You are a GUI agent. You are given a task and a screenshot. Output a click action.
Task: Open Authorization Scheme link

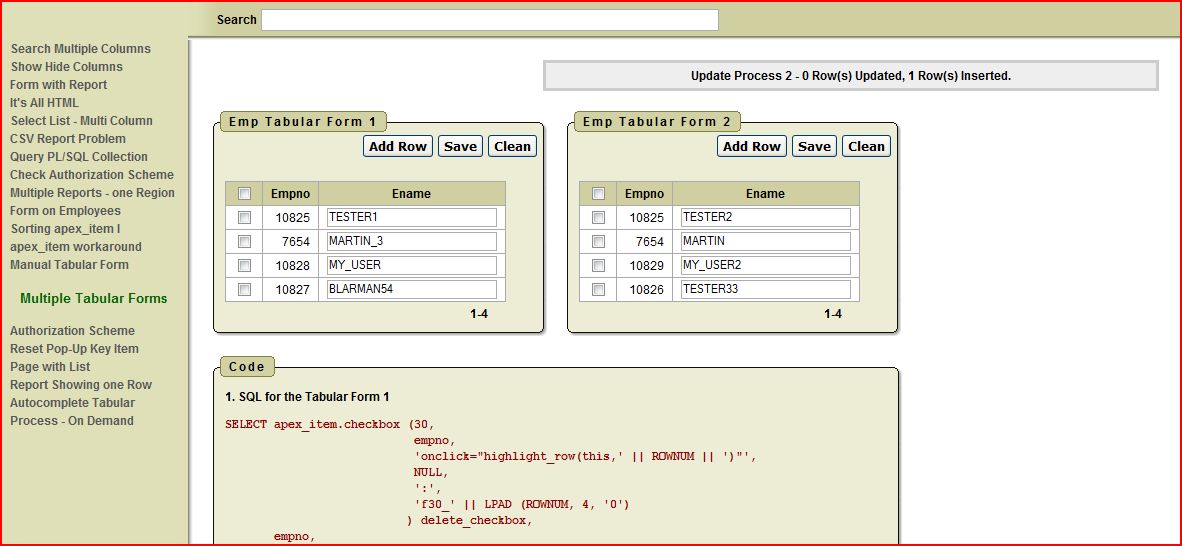pos(72,331)
